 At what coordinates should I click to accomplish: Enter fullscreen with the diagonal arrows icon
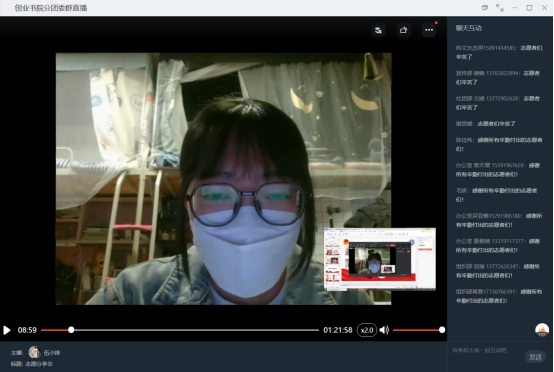(x=500, y=7)
